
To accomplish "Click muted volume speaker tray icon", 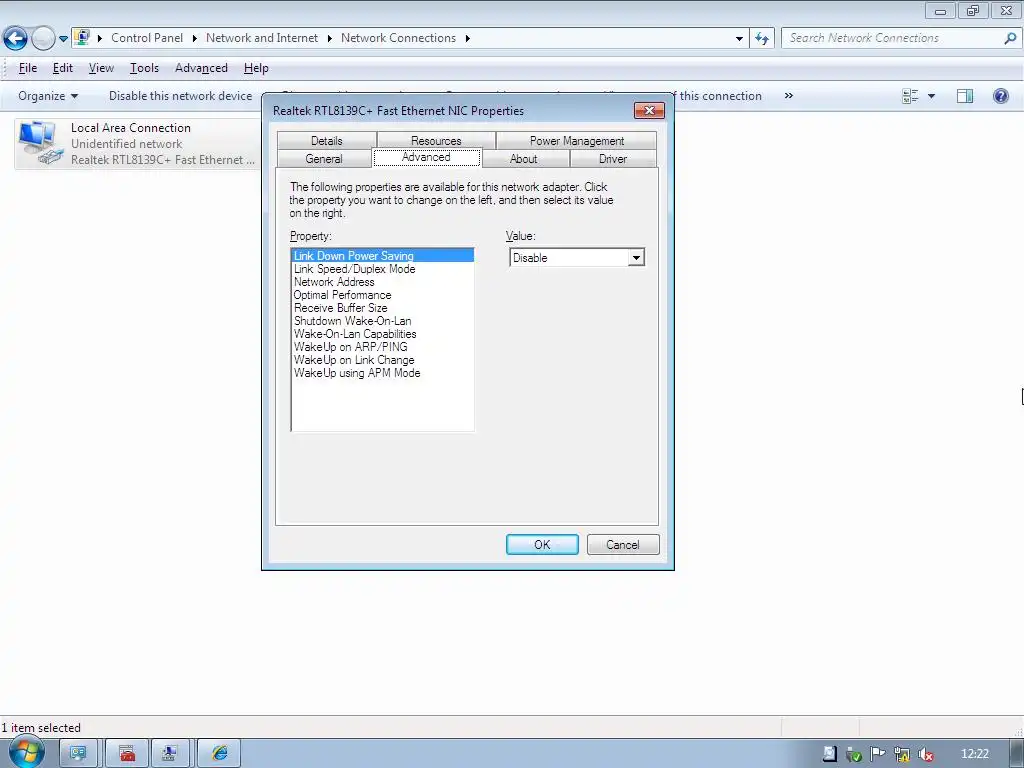I will click(925, 754).
